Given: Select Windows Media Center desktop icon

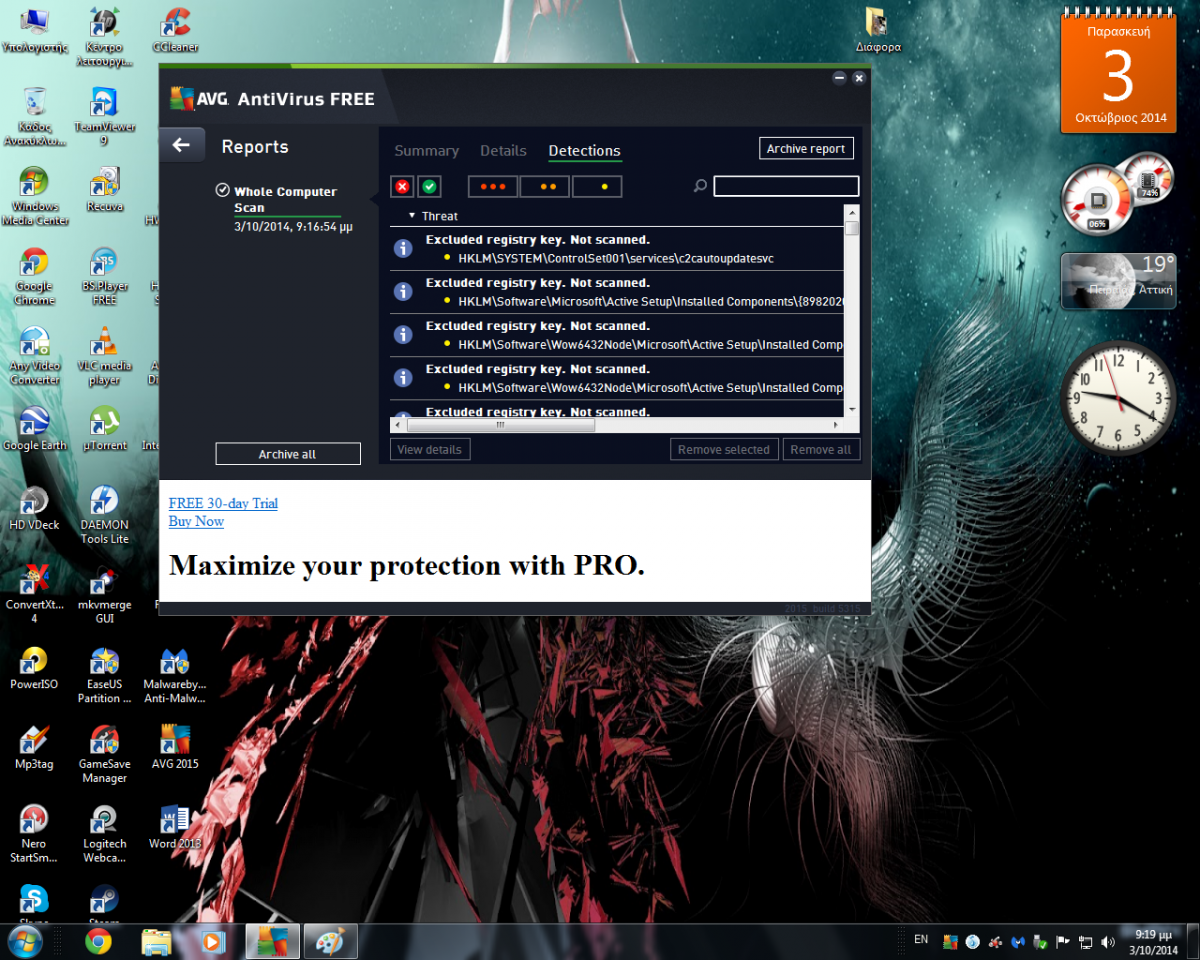Looking at the screenshot, I should tap(34, 196).
